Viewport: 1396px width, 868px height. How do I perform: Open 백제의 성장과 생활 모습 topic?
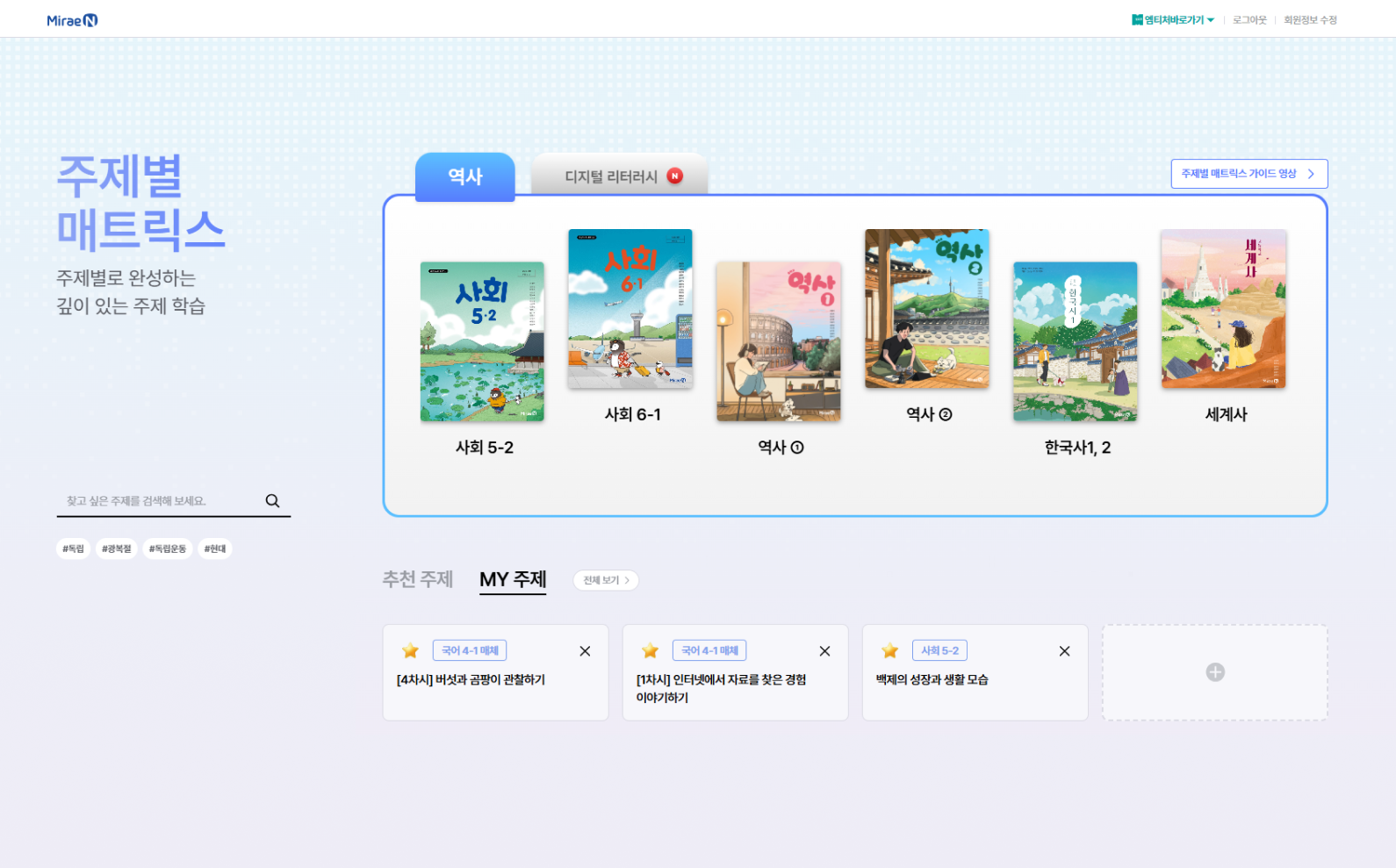(932, 679)
